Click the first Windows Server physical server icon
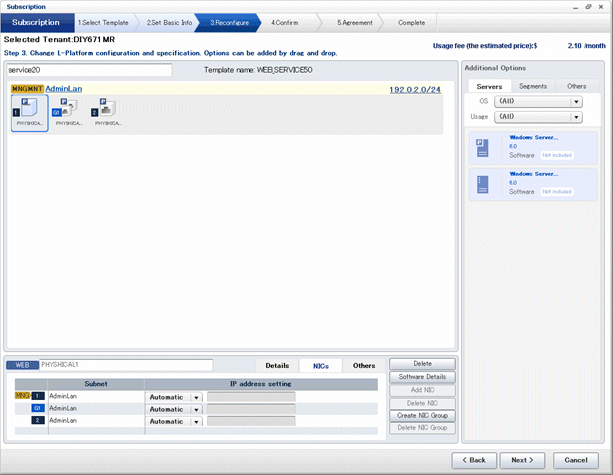 [482, 148]
